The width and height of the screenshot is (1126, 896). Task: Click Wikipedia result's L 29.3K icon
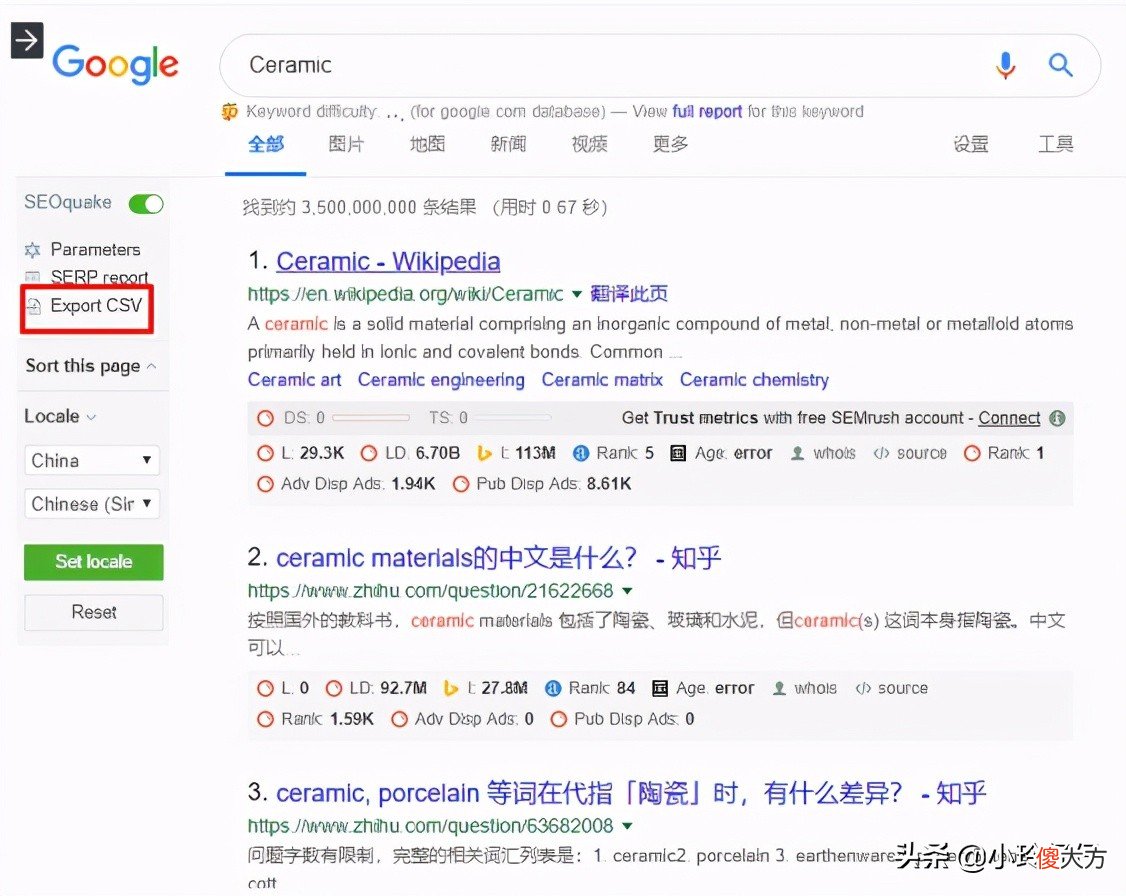266,453
